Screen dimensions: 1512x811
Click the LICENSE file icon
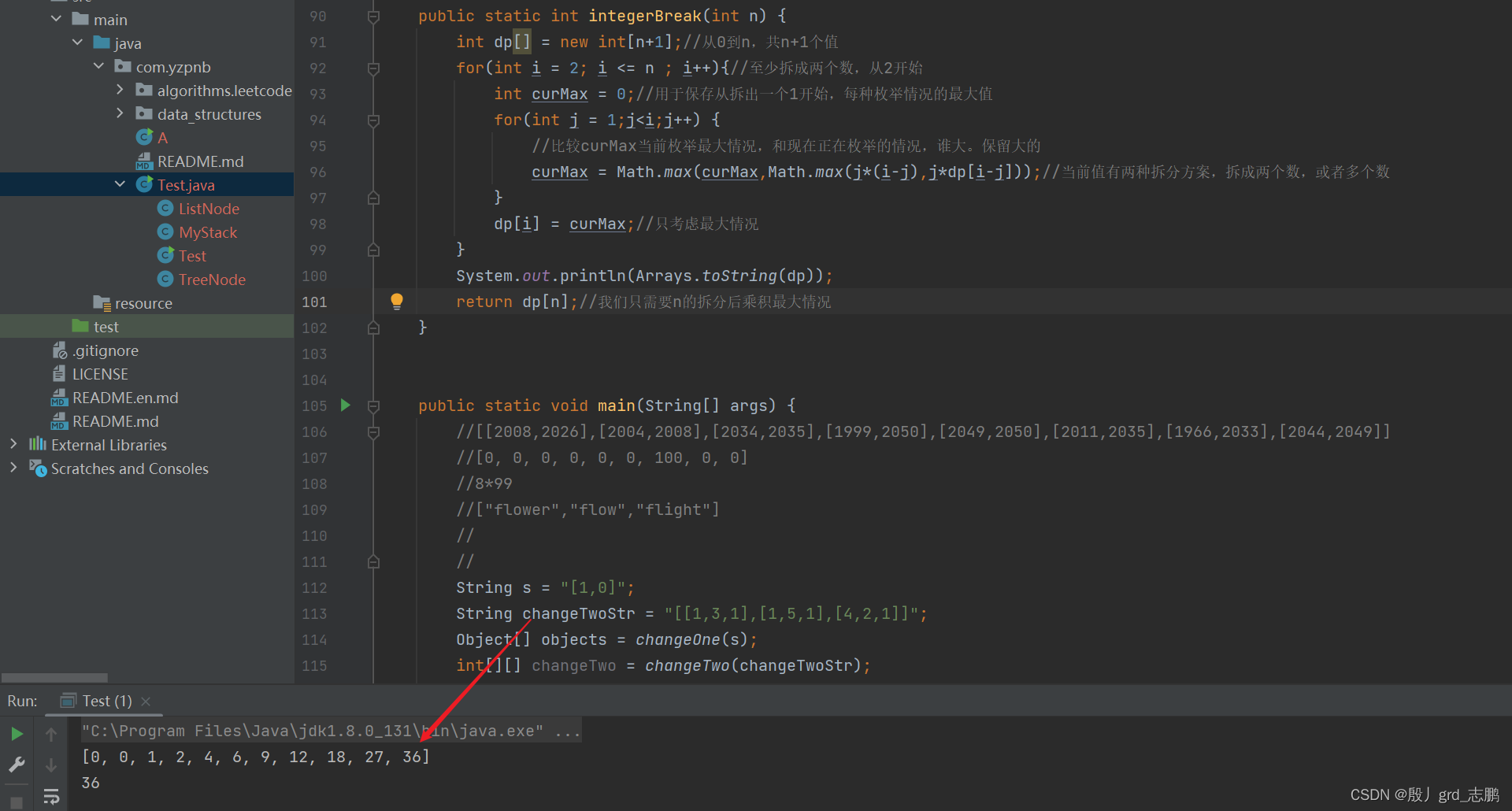pyautogui.click(x=59, y=373)
